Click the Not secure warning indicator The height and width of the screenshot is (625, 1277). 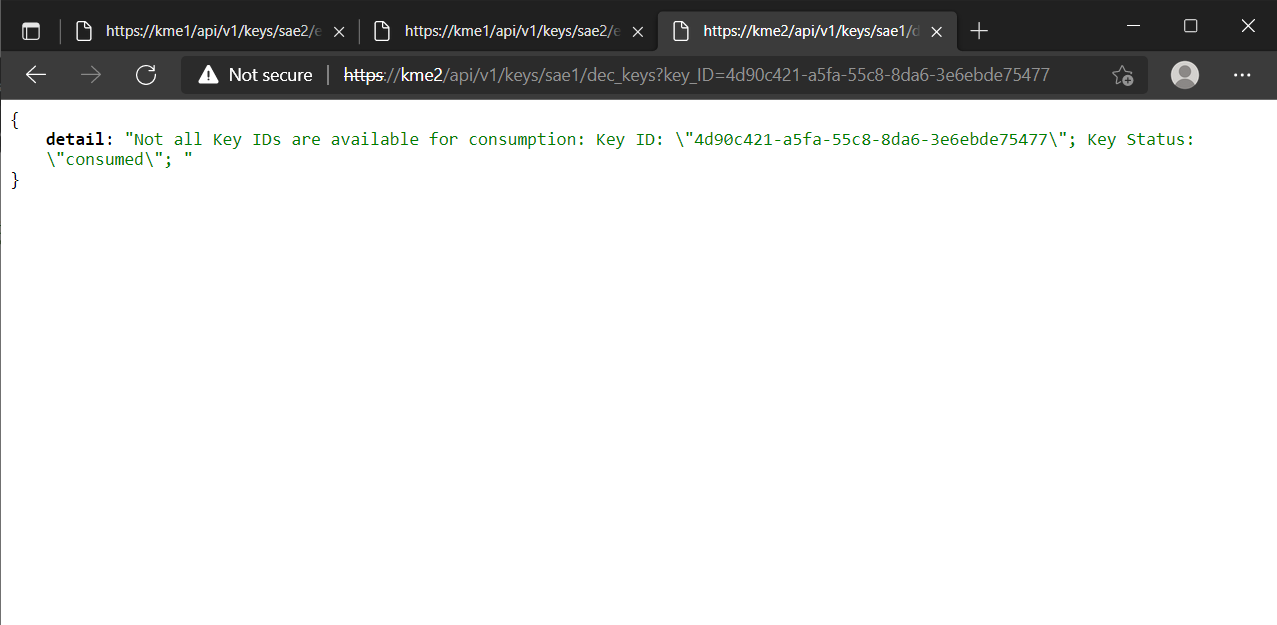[x=256, y=75]
